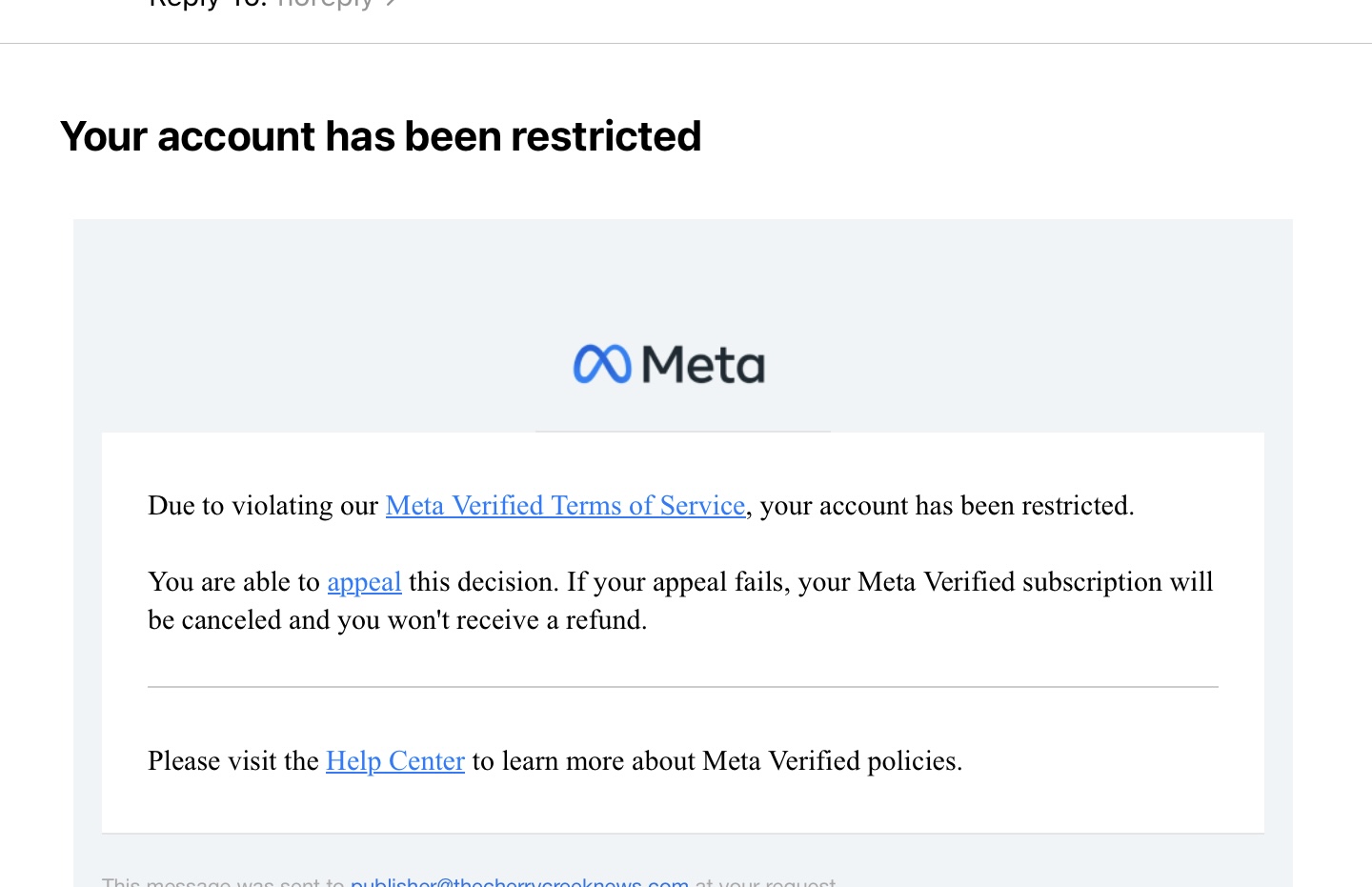This screenshot has width=1372, height=887.
Task: Visit the Help Center link
Action: click(395, 760)
